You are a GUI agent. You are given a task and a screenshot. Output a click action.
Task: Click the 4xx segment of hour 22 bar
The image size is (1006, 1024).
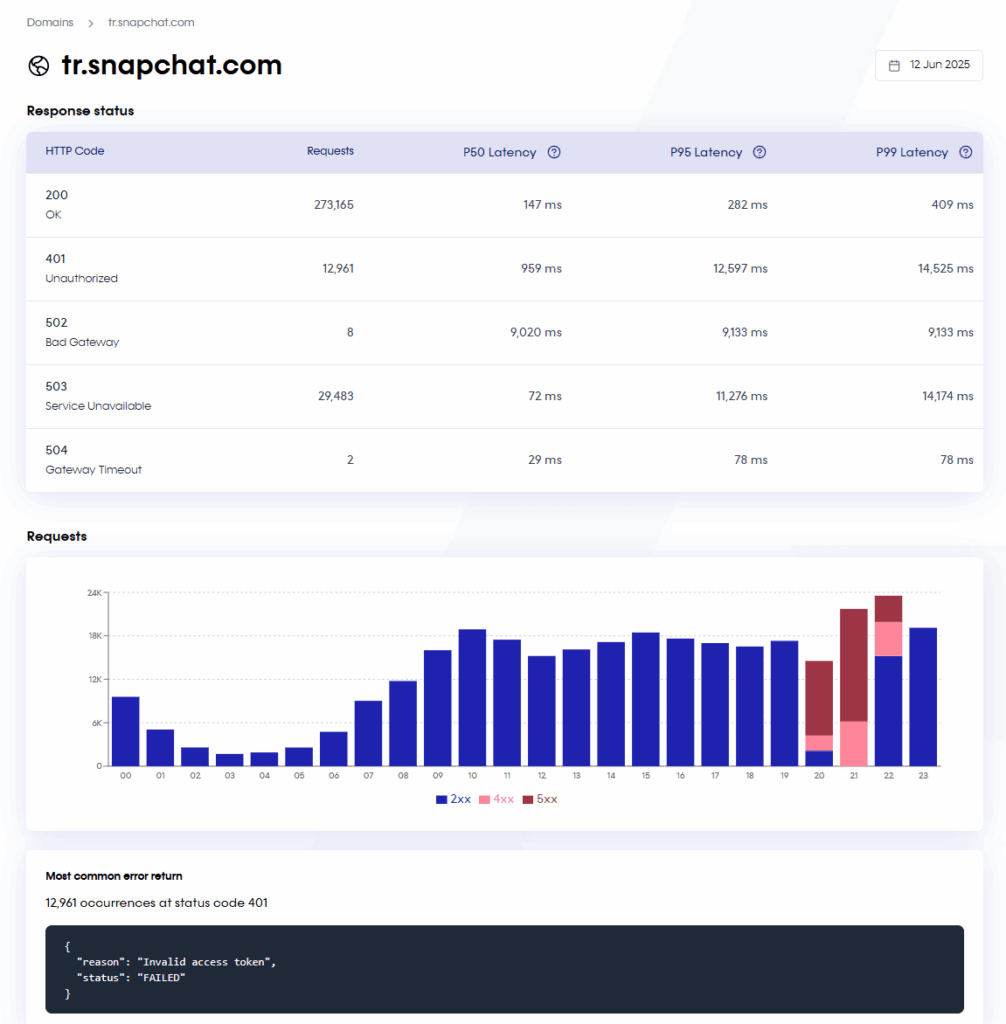coord(888,639)
